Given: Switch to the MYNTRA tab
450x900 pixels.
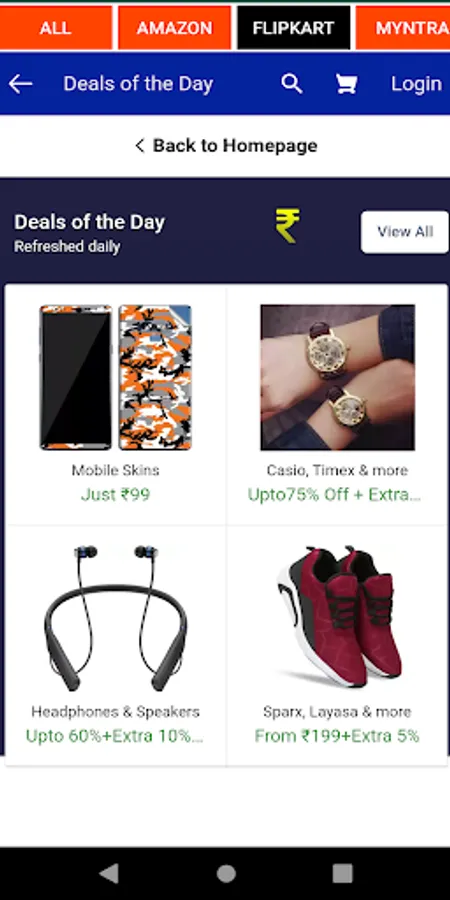Looking at the screenshot, I should [403, 28].
